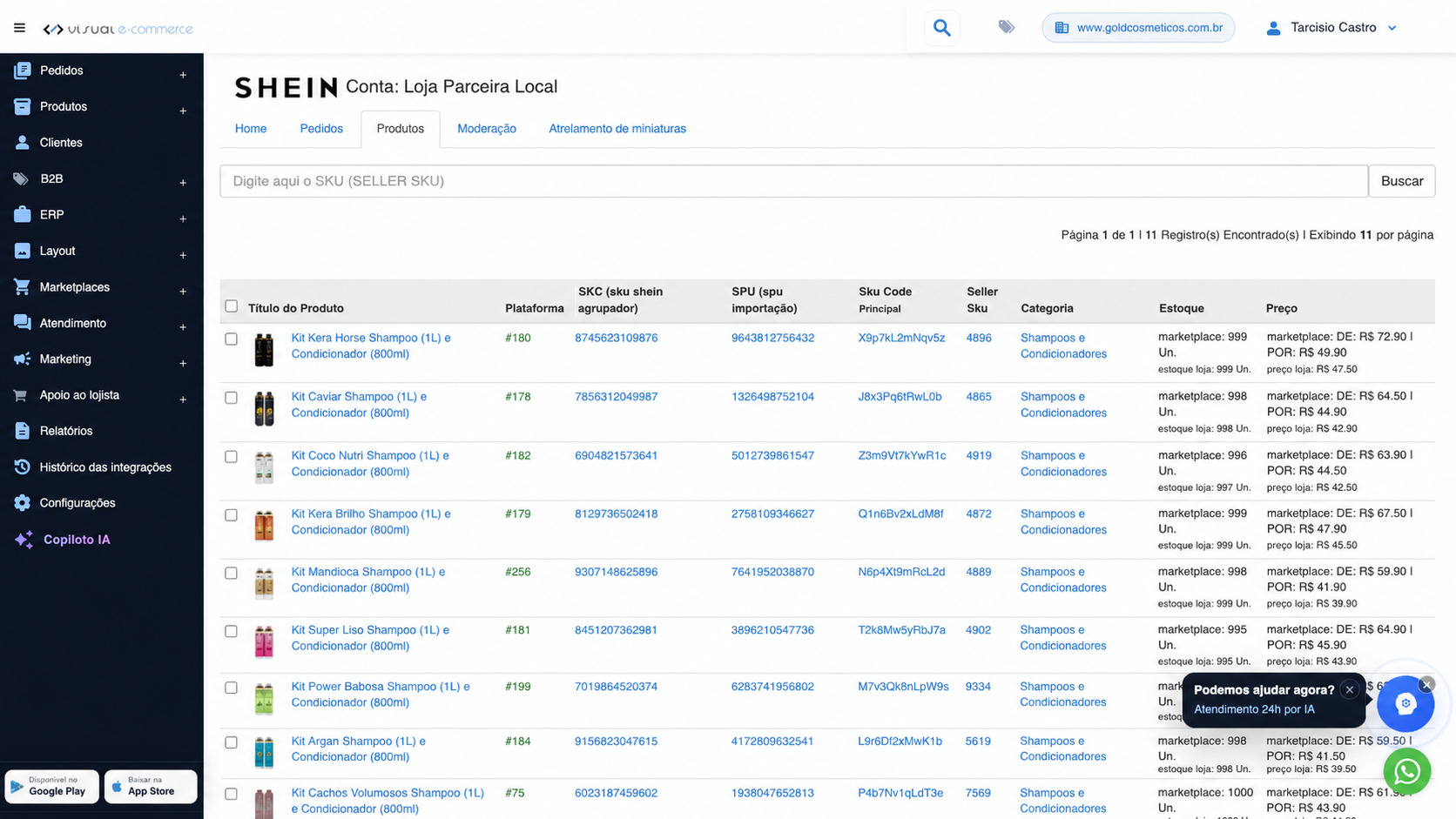Expand the Produtos sidebar submenu plus
1456x819 pixels.
click(183, 111)
